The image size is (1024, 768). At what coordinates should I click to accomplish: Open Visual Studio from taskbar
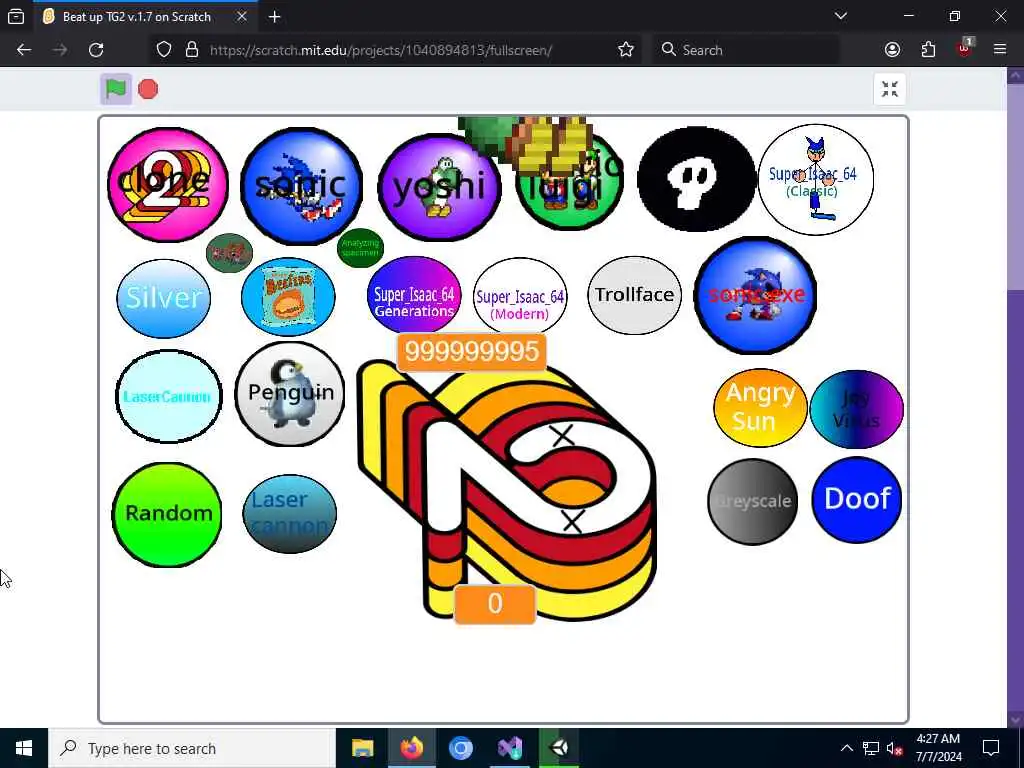point(509,748)
